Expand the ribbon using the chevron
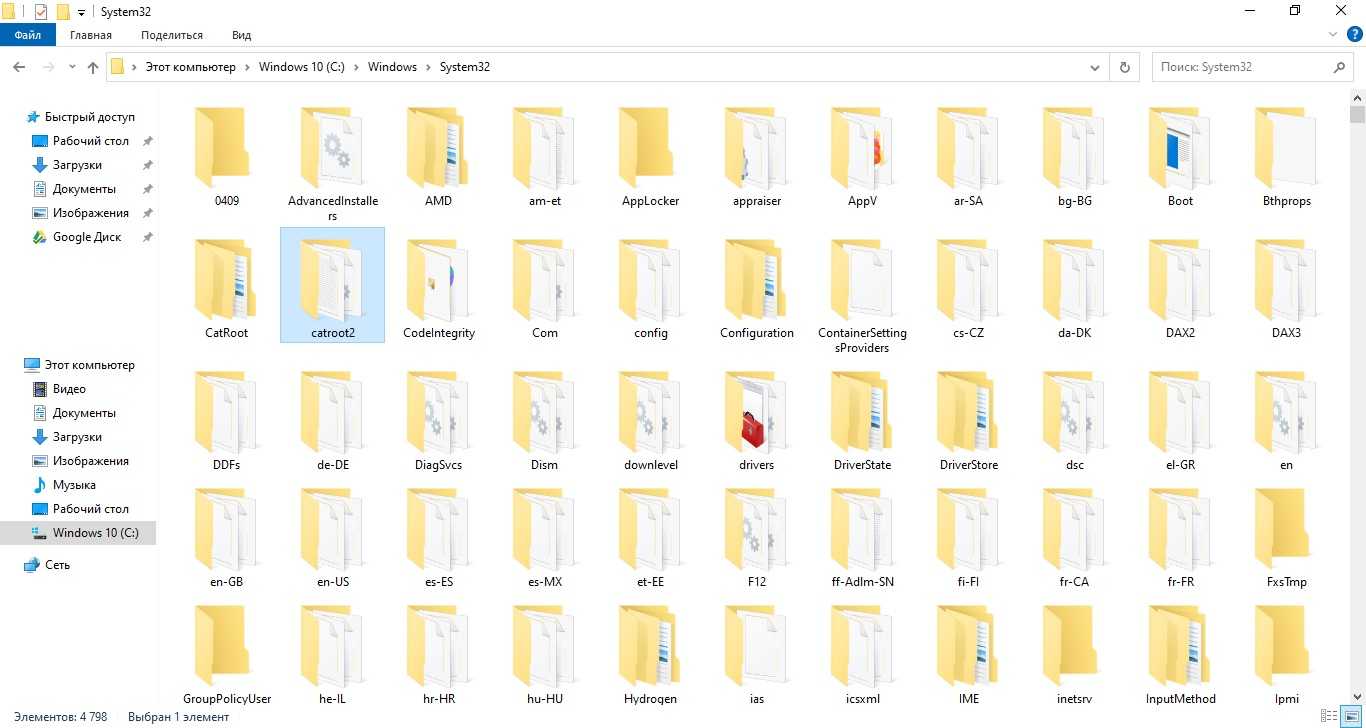1366x728 pixels. pos(1333,34)
